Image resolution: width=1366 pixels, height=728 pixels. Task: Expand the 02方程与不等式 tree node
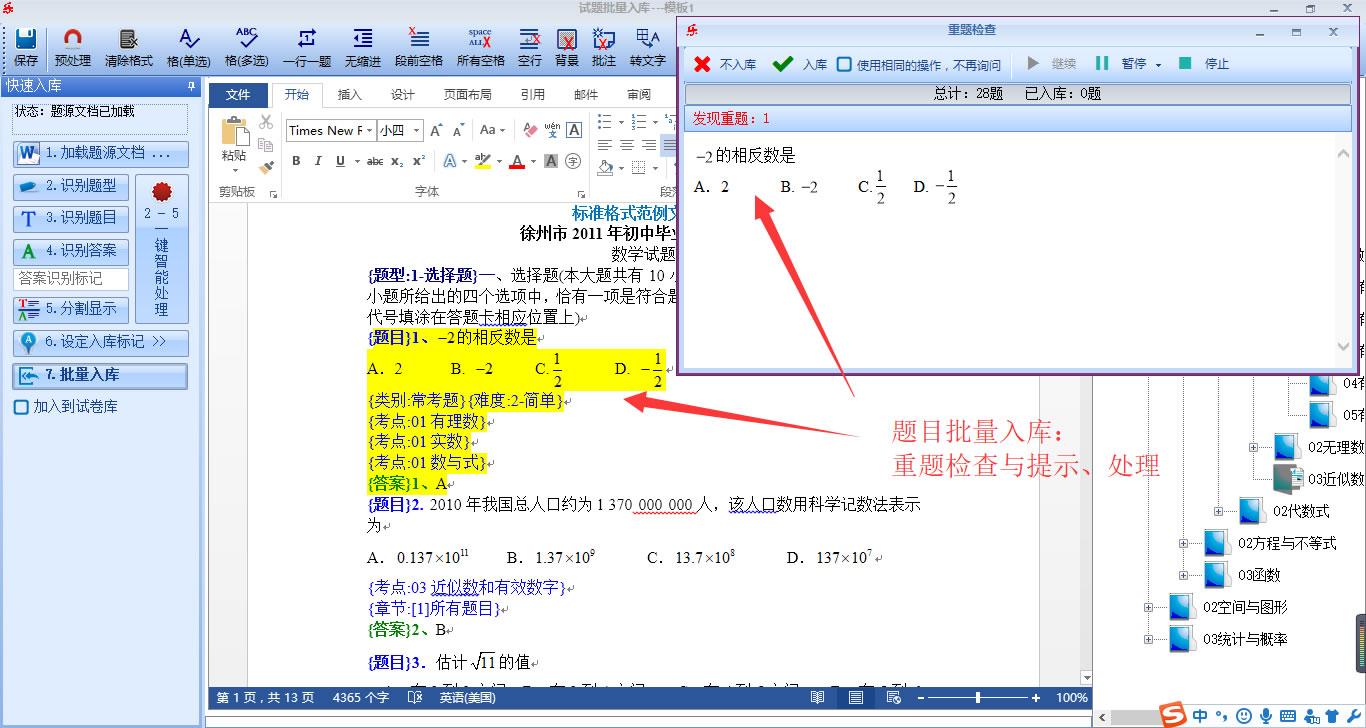click(1183, 543)
